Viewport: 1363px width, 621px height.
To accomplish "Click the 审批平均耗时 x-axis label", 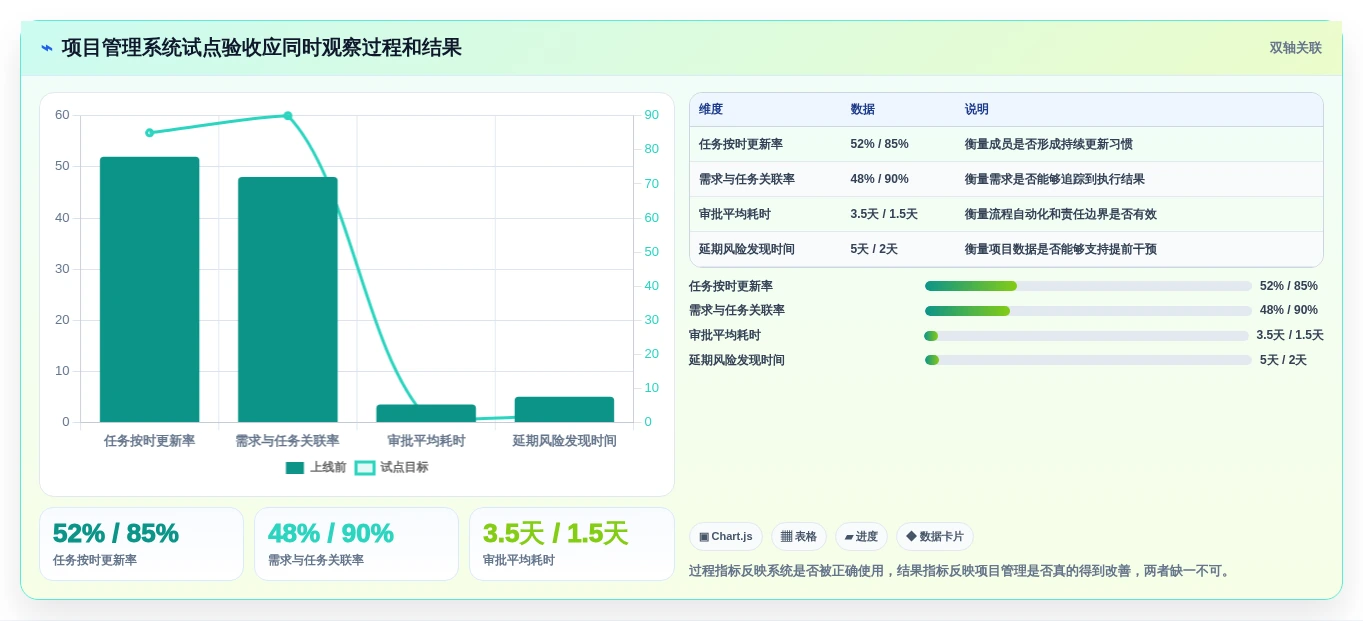I will click(x=426, y=441).
